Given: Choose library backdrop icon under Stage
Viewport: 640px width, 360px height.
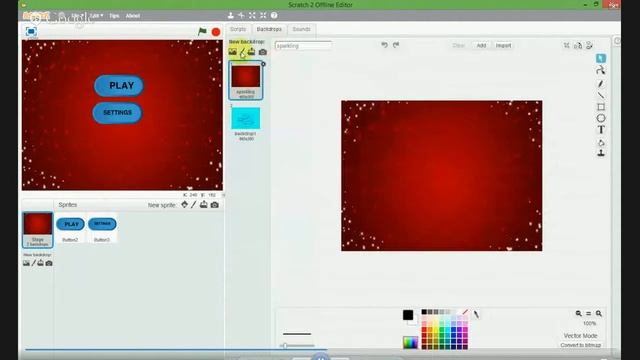Looking at the screenshot, I should coord(26,263).
